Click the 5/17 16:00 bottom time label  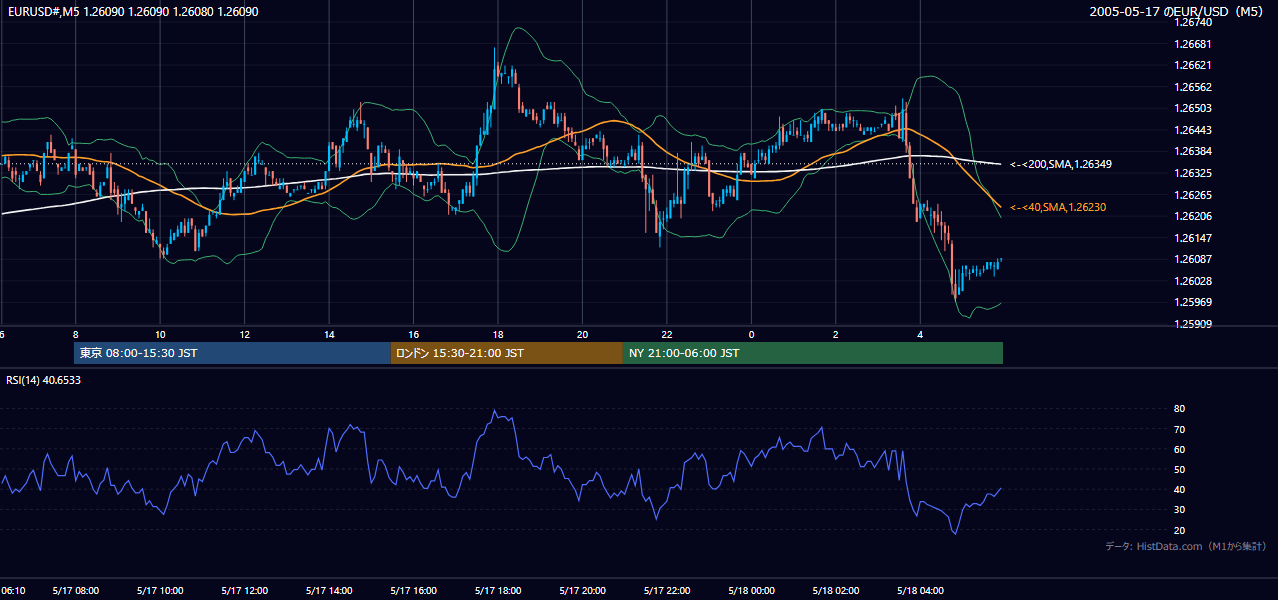pos(413,591)
